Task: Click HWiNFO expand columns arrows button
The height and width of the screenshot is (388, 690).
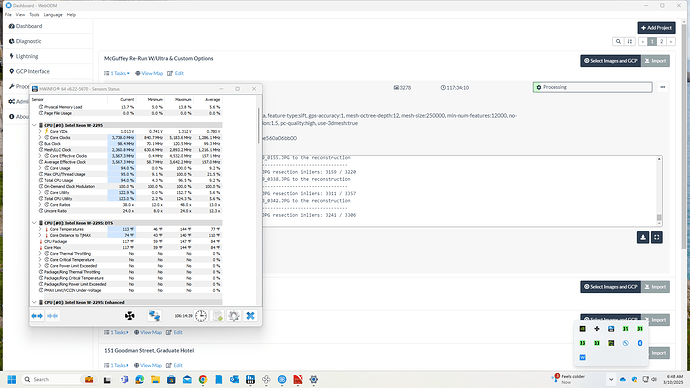Action: [37, 316]
